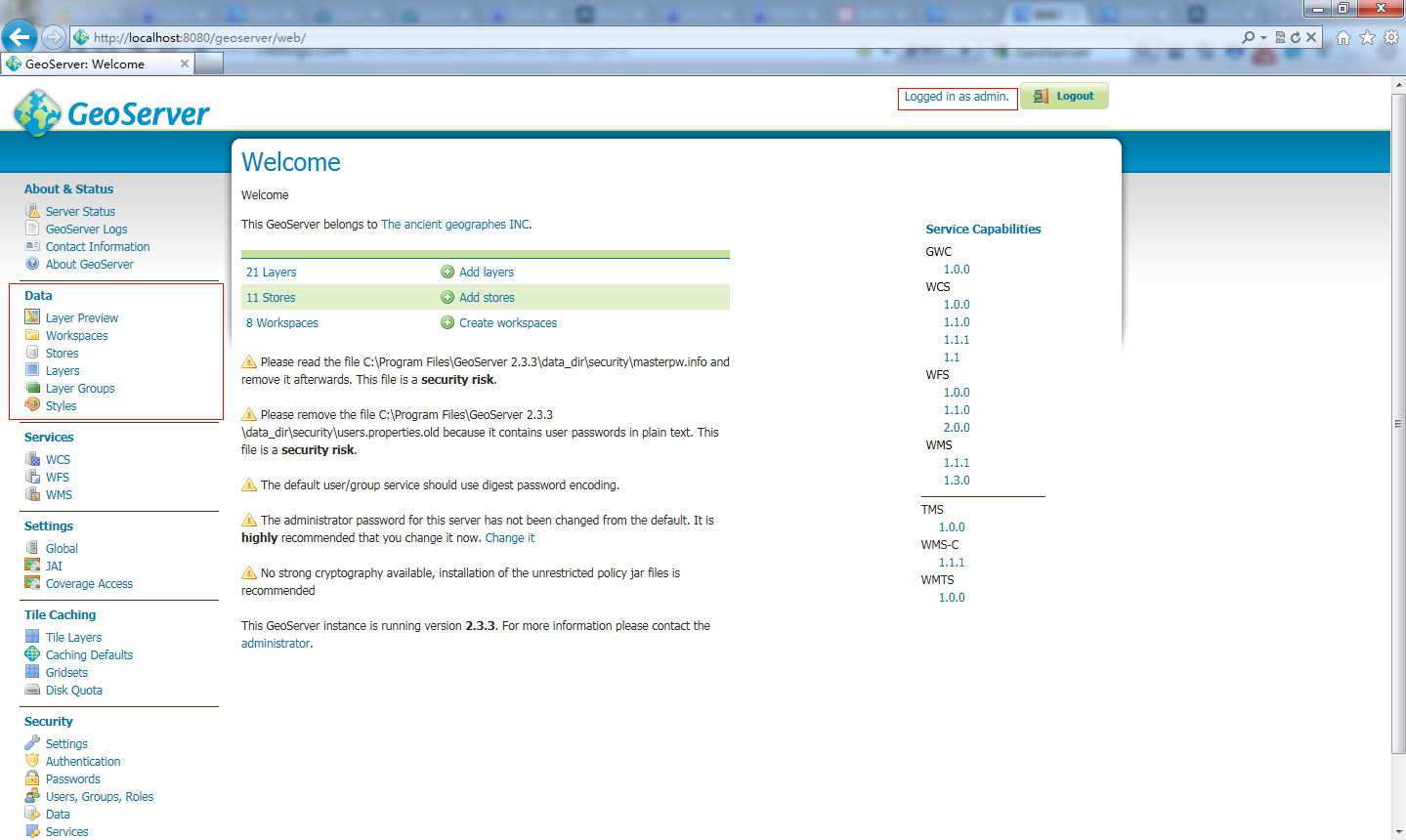The width and height of the screenshot is (1406, 840).
Task: Click the browser back button
Action: tap(19, 37)
